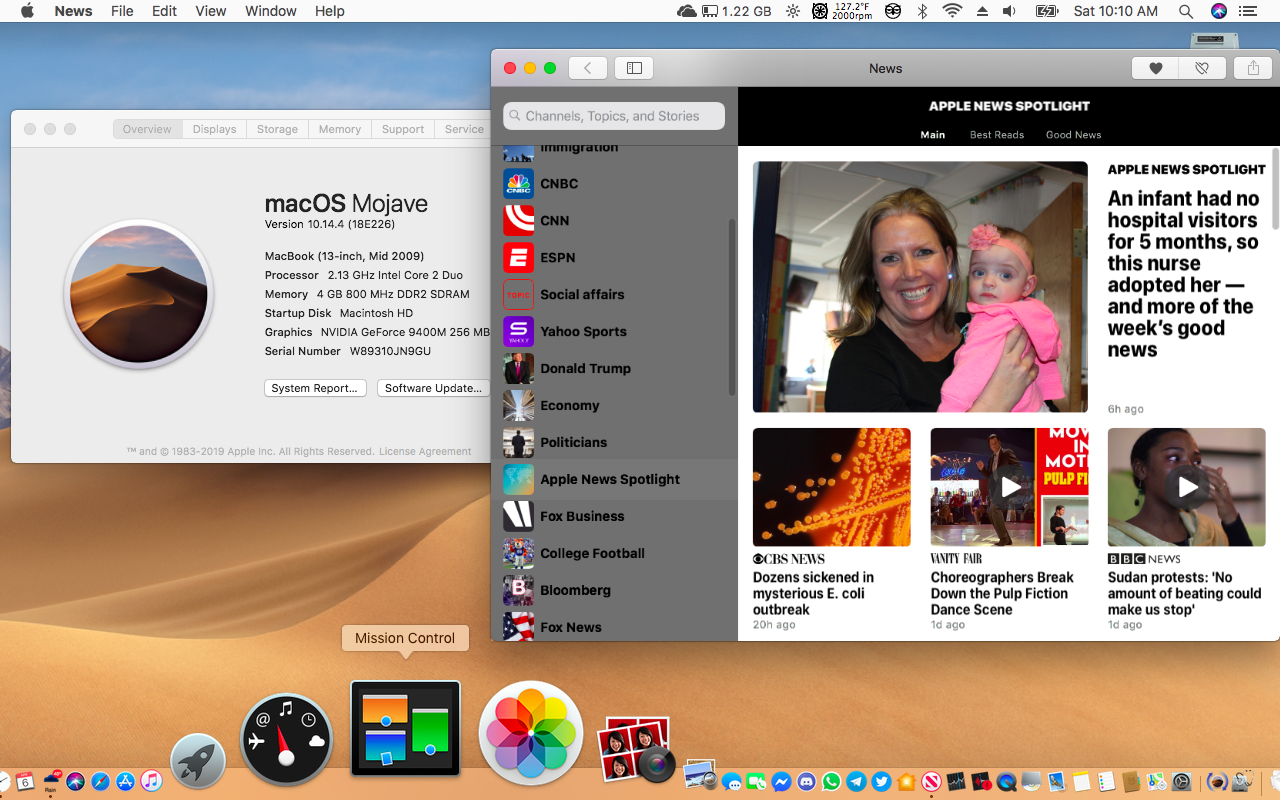Open the Yahoo Sports channel
The height and width of the screenshot is (800, 1280).
point(614,332)
